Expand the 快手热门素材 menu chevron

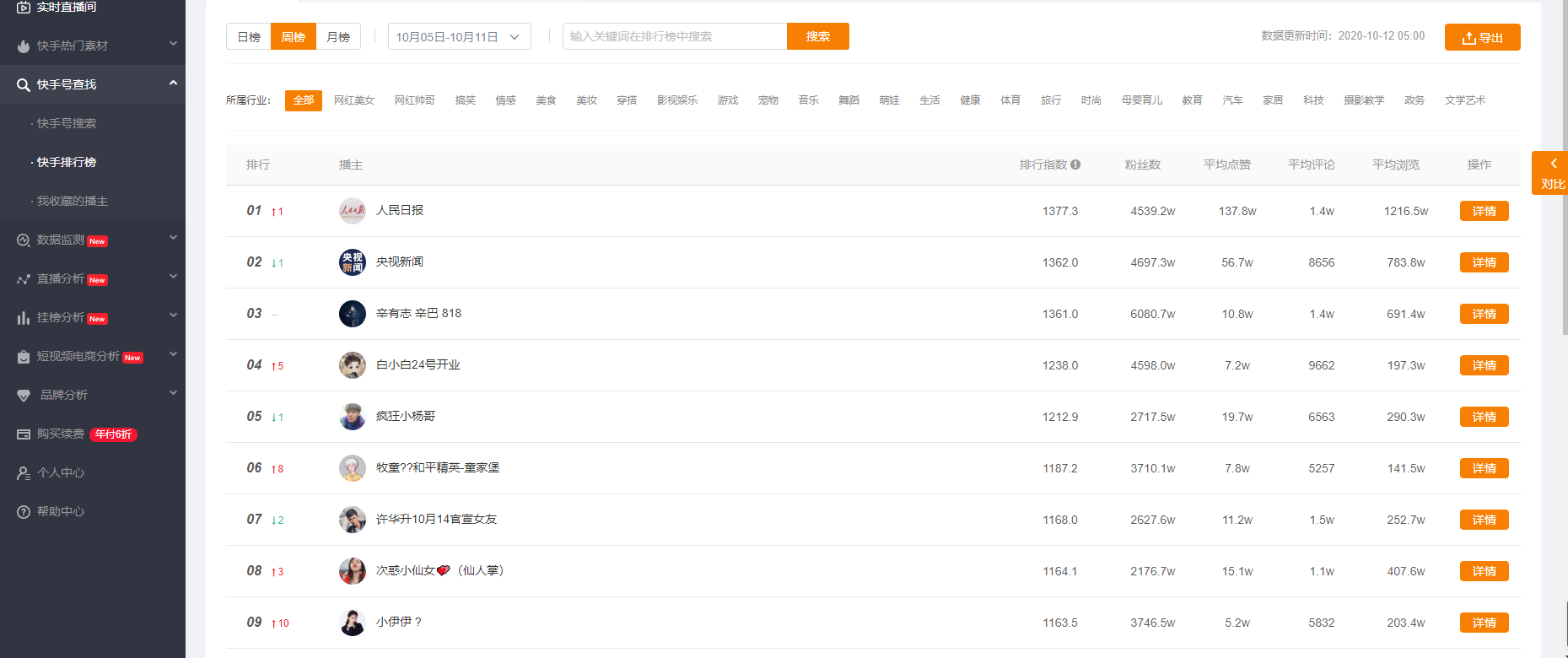click(x=173, y=44)
